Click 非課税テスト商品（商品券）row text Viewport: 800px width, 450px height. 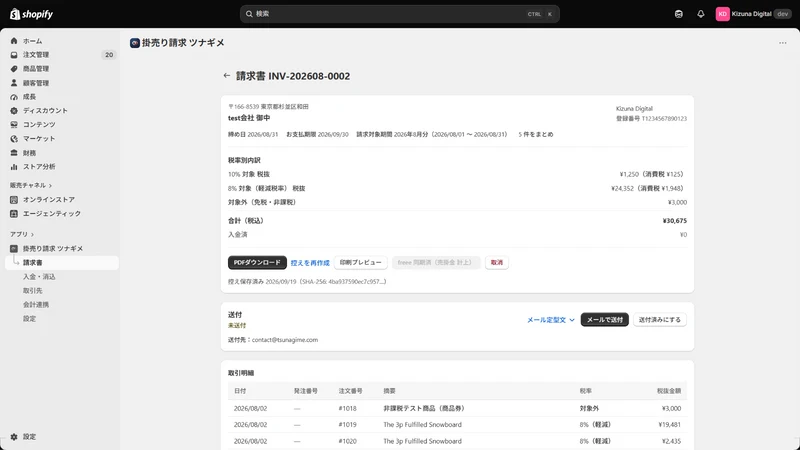tap(424, 408)
